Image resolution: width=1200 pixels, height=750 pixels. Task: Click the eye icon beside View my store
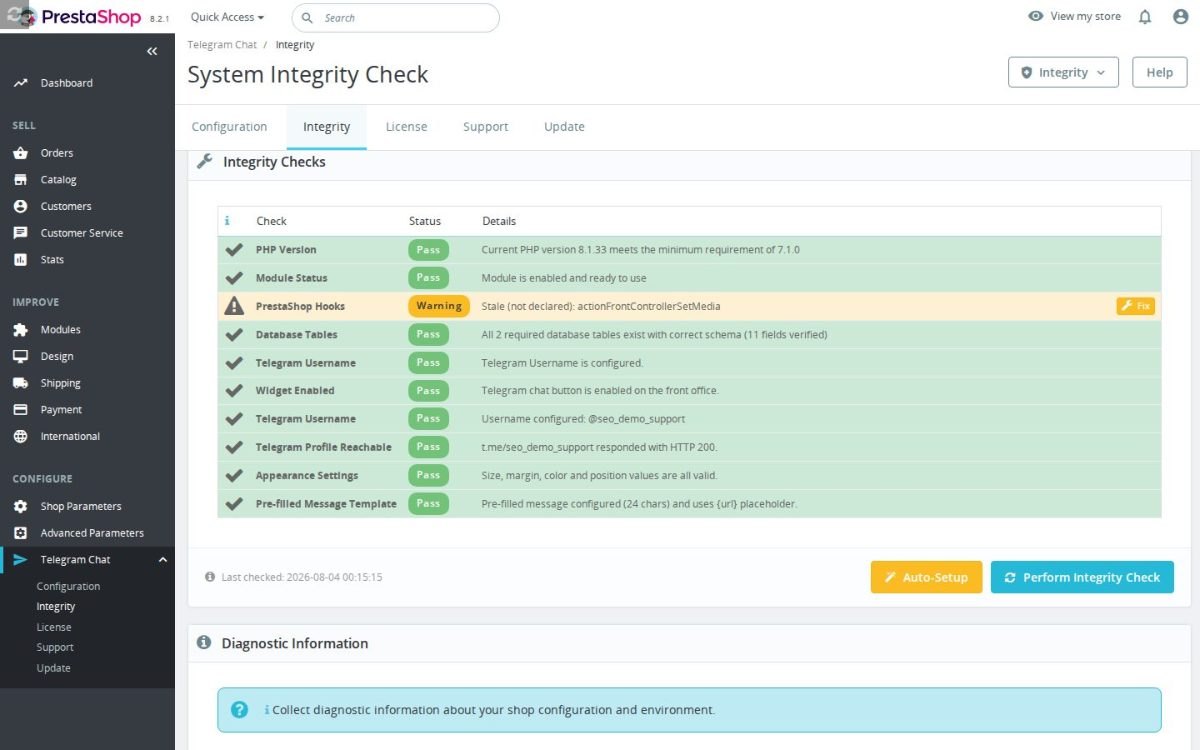coord(1036,17)
